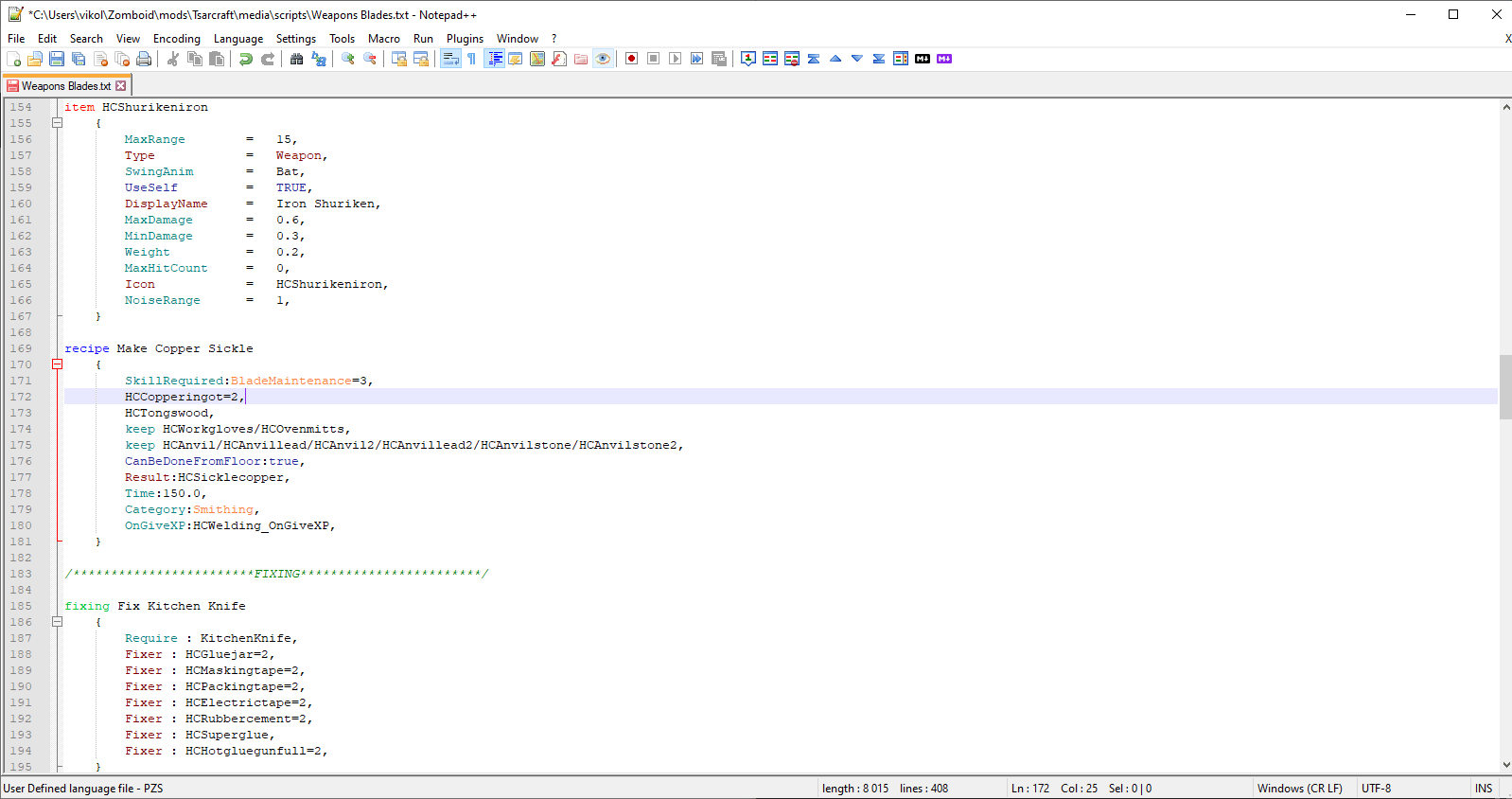Click the Close document toolbar icon
The width and height of the screenshot is (1512, 799).
pos(100,59)
